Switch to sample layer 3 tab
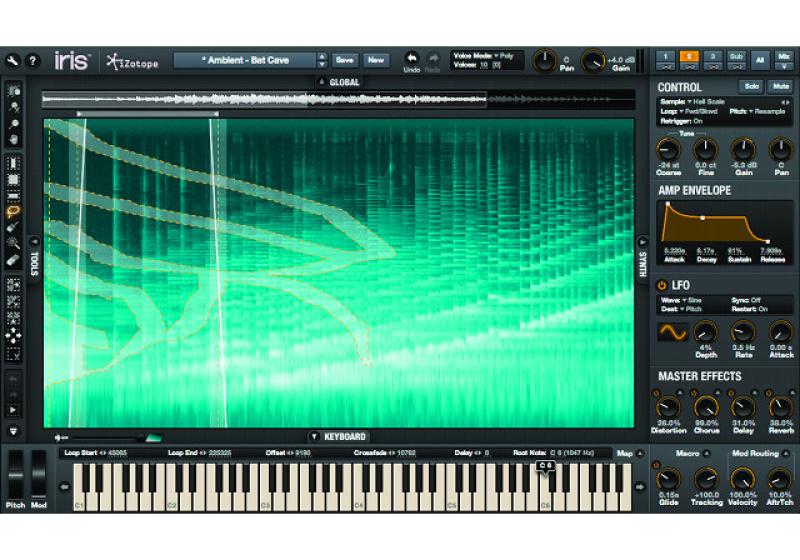Viewport: 800px width, 560px height. [x=711, y=57]
